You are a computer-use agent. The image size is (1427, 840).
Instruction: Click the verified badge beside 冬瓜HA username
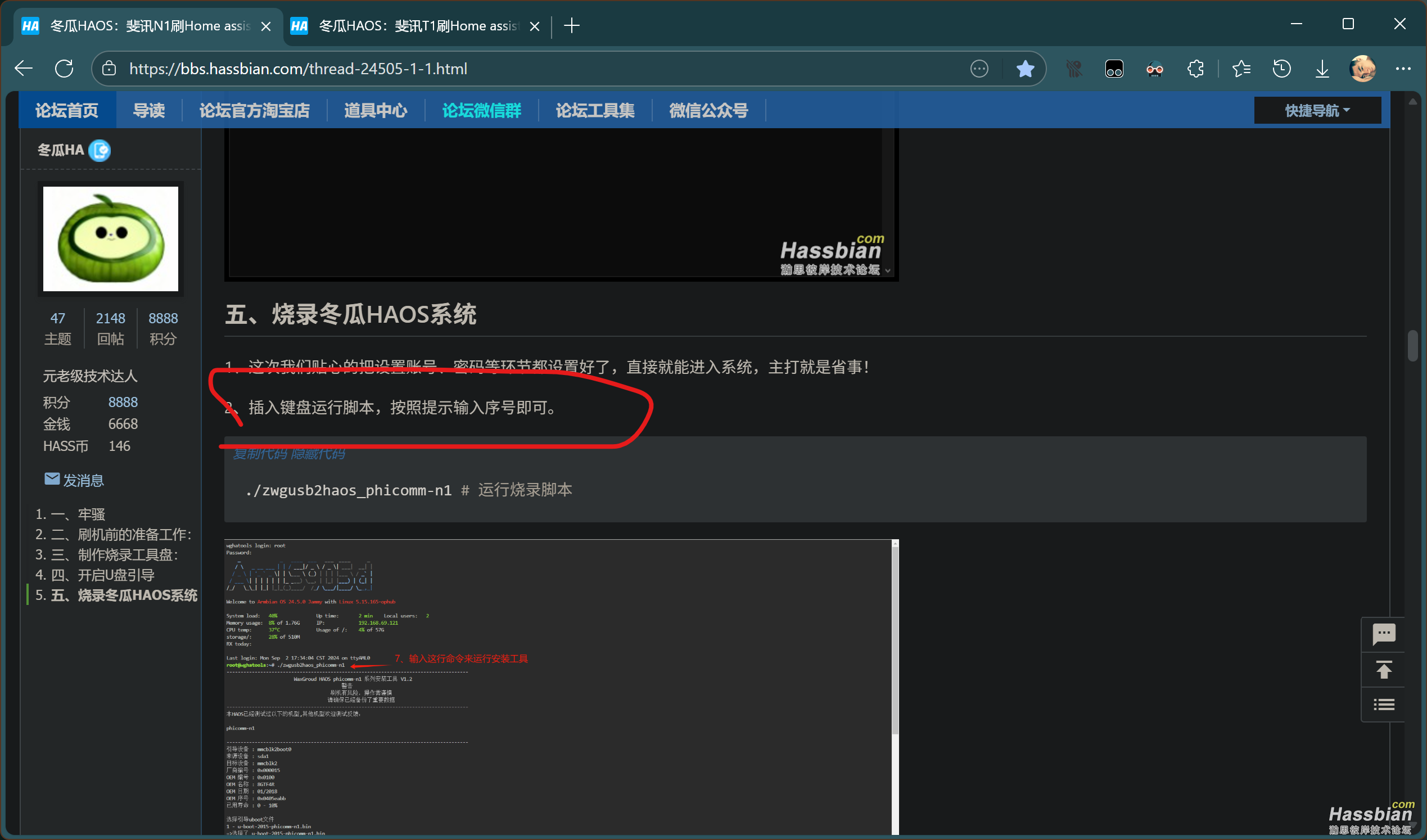pyautogui.click(x=100, y=150)
